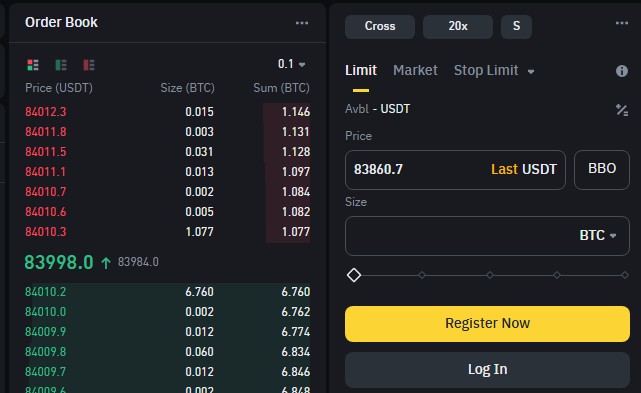641x393 pixels.
Task: Click the last price 83998.0
Action: point(59,262)
